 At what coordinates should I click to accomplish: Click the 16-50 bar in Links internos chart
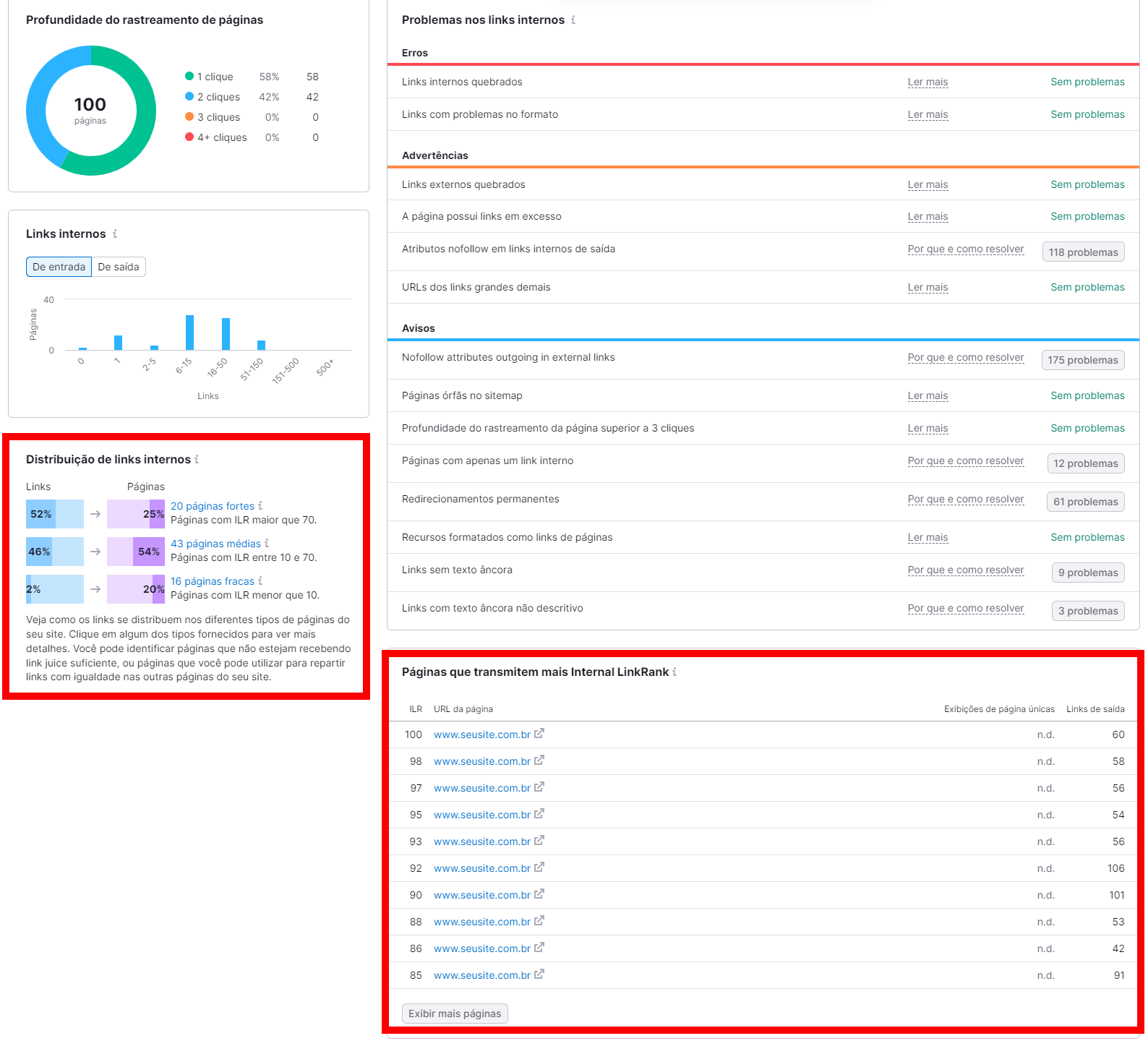[x=226, y=334]
